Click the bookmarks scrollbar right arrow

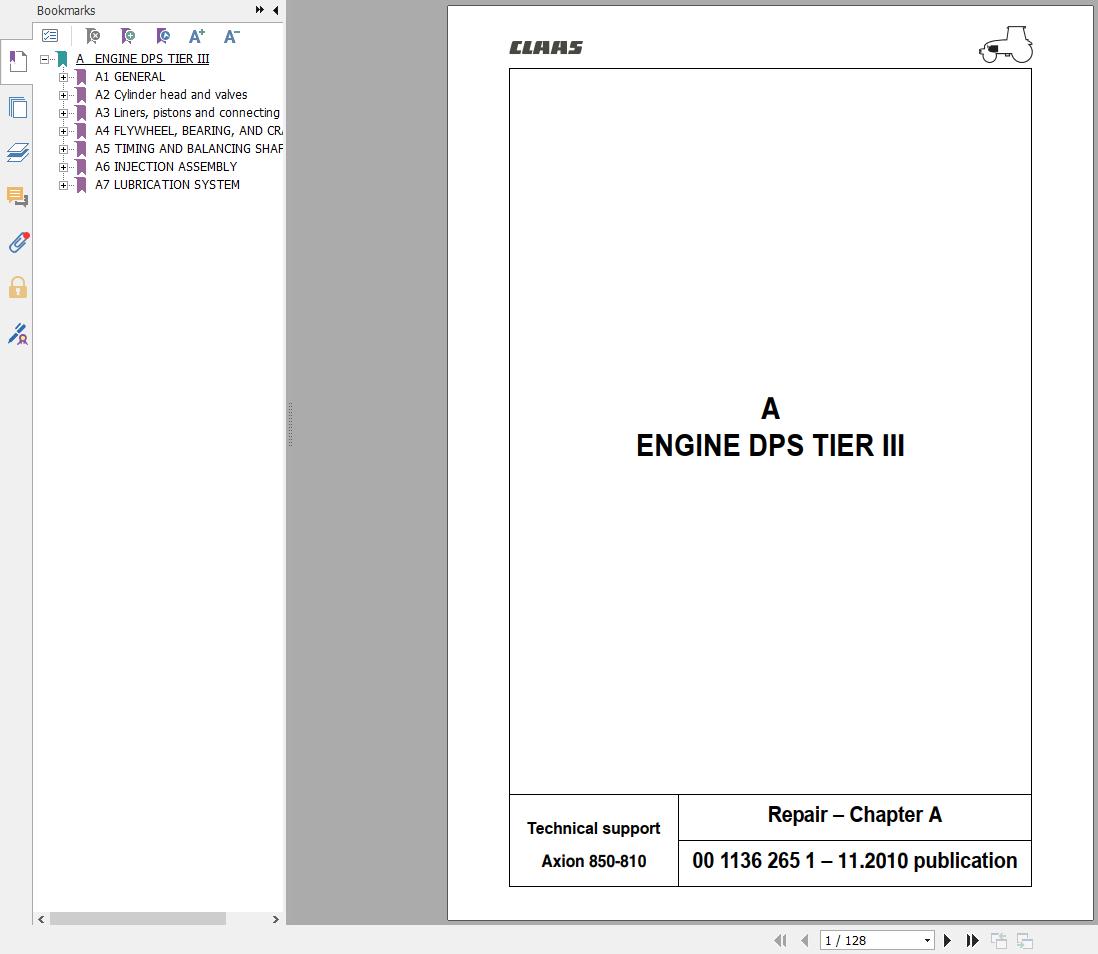pyautogui.click(x=275, y=919)
